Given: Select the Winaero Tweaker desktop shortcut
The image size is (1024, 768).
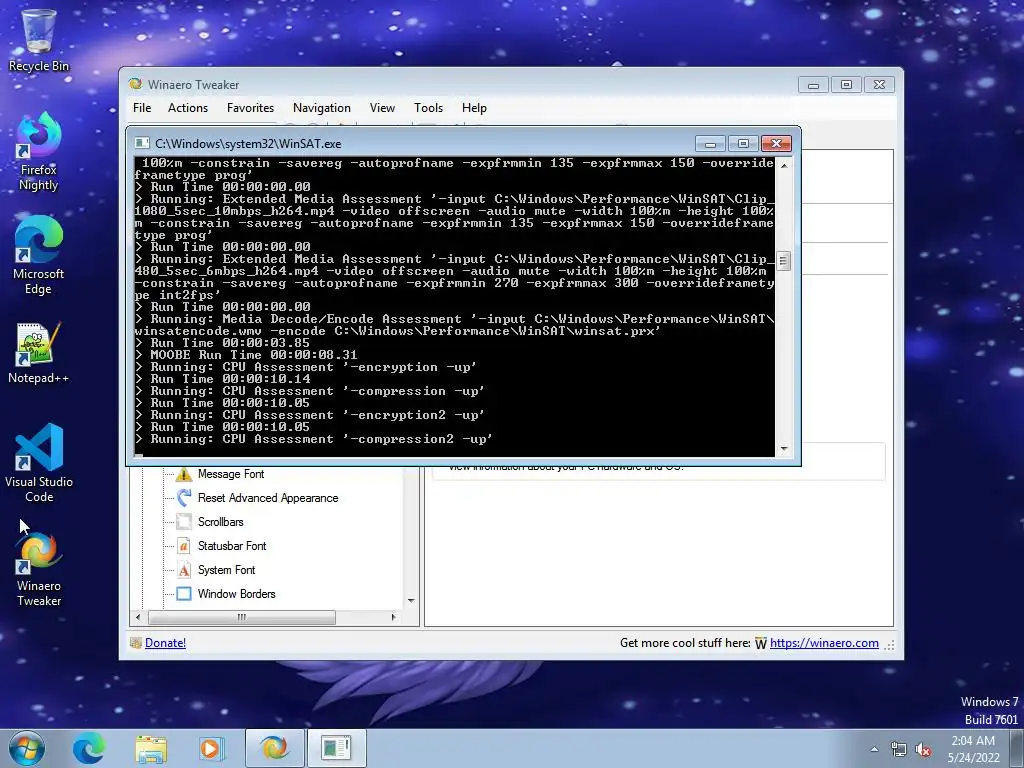Looking at the screenshot, I should point(39,569).
